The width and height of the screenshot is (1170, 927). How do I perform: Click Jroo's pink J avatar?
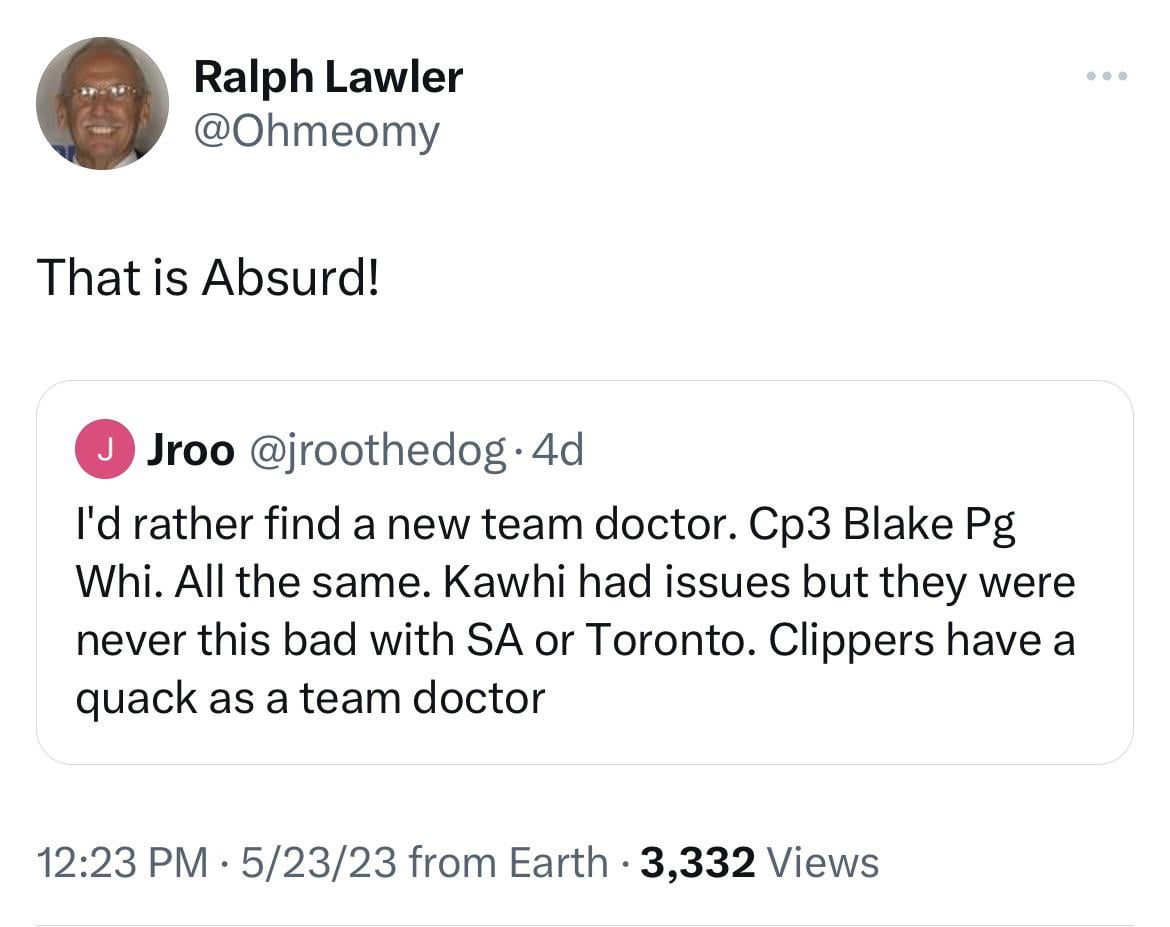(x=104, y=451)
